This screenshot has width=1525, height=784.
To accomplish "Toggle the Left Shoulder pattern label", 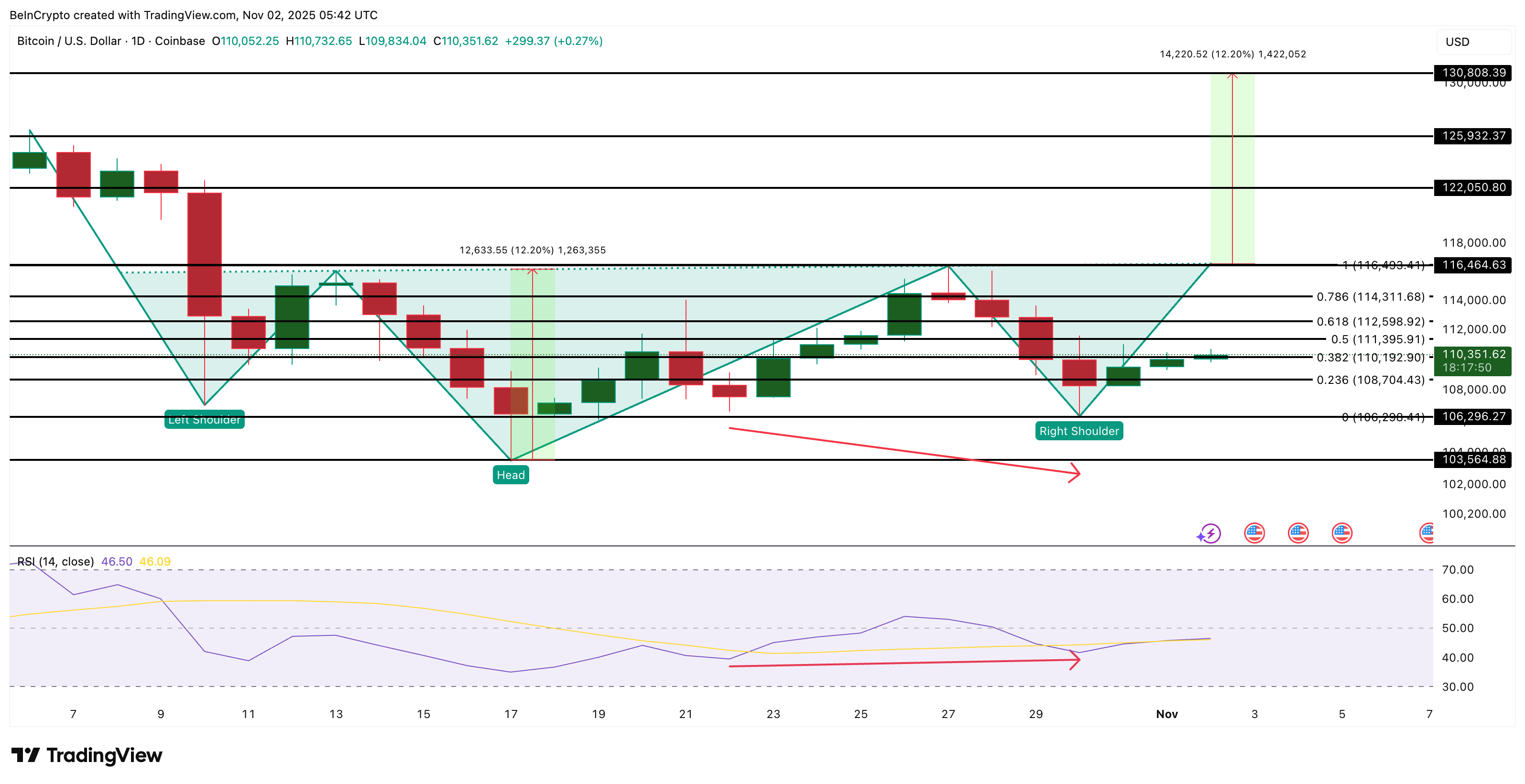I will 204,420.
